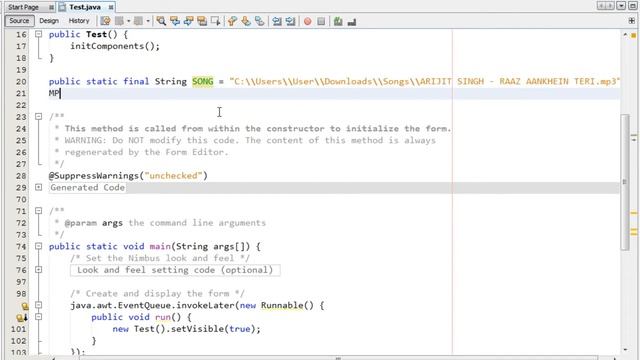Click vertical scrollbar up arrow

click(625, 35)
